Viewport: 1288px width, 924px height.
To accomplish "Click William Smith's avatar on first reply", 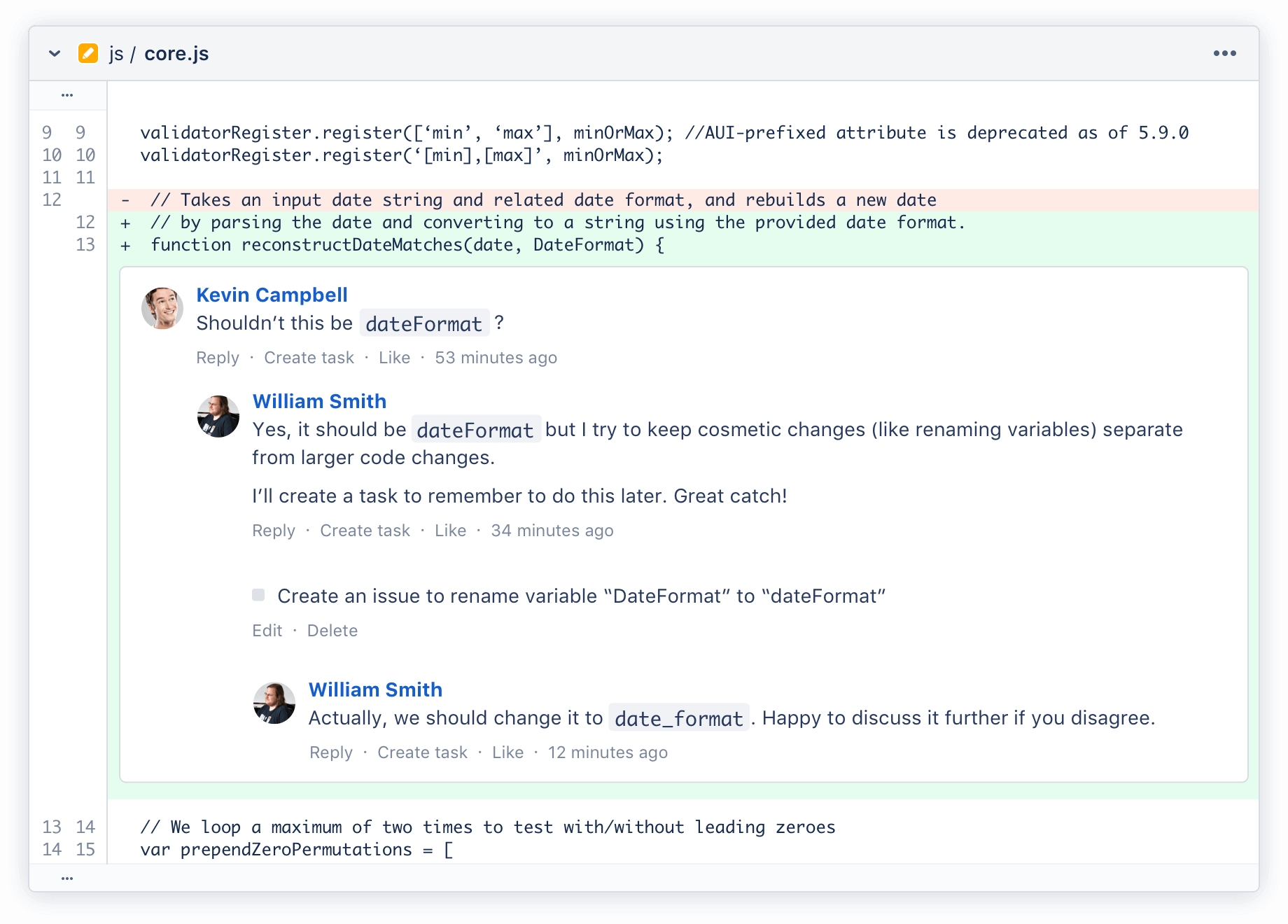I will point(218,416).
